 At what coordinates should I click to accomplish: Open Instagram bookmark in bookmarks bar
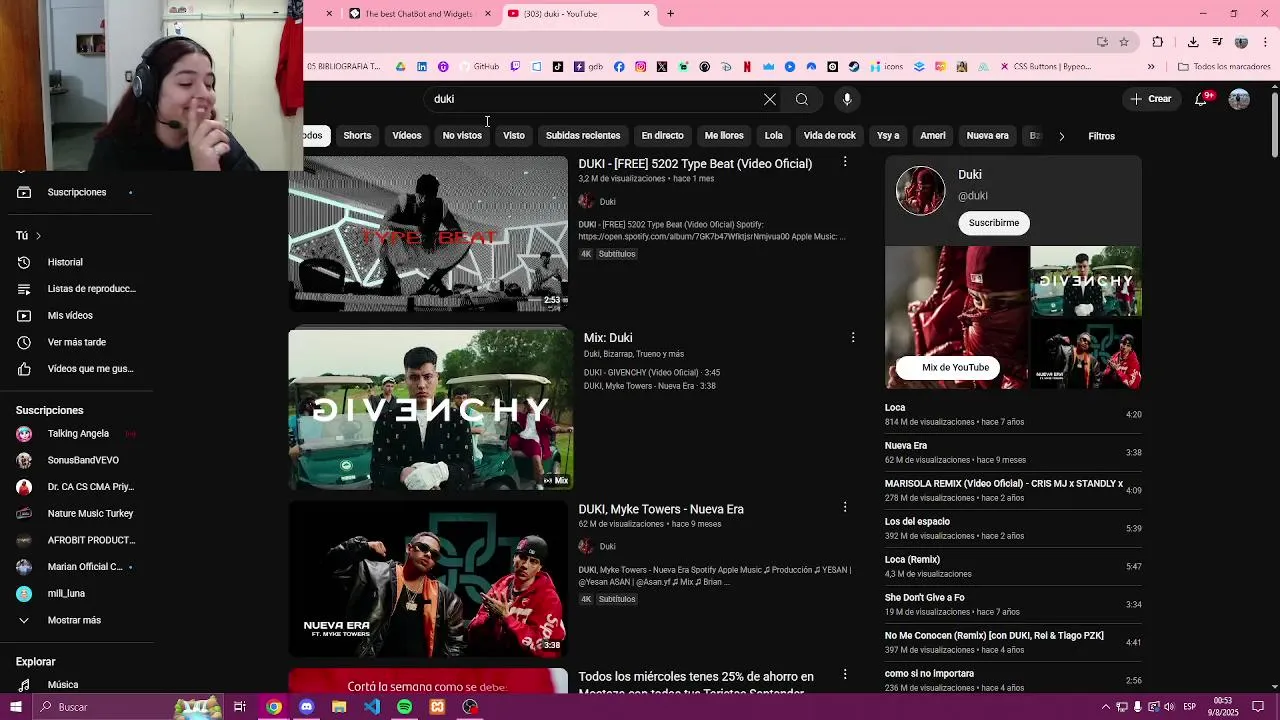coord(641,67)
